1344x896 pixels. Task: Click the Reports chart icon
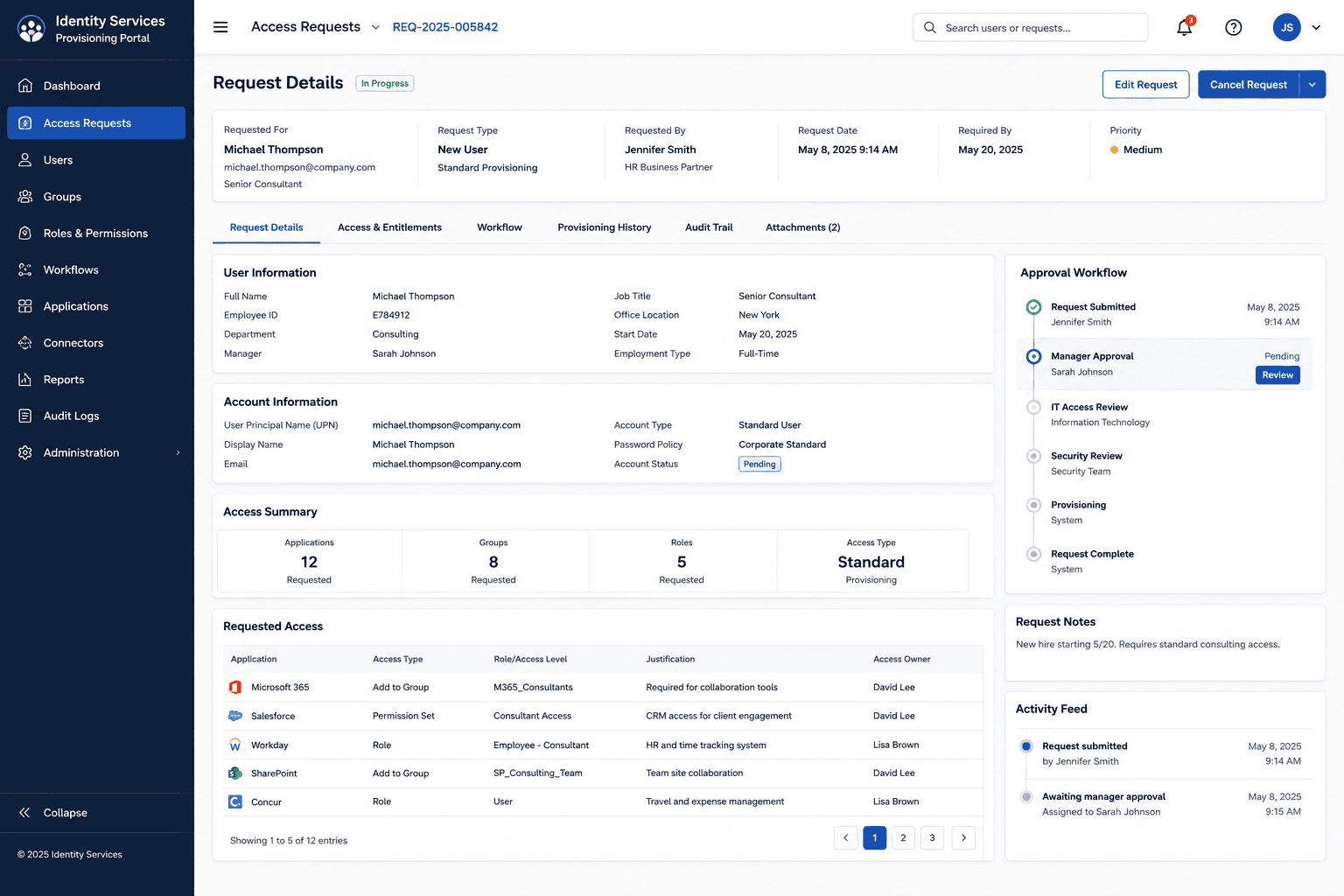pyautogui.click(x=25, y=380)
